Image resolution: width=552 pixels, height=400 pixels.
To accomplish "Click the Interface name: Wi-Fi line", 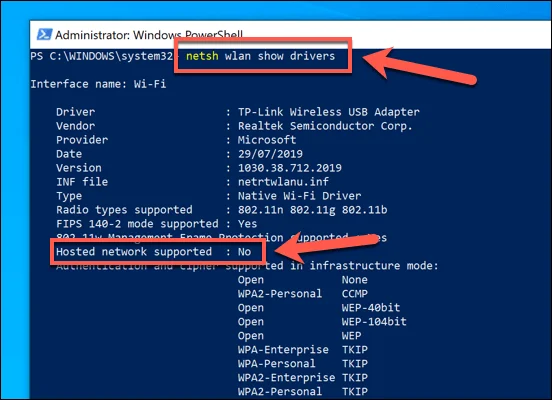I will (98, 84).
